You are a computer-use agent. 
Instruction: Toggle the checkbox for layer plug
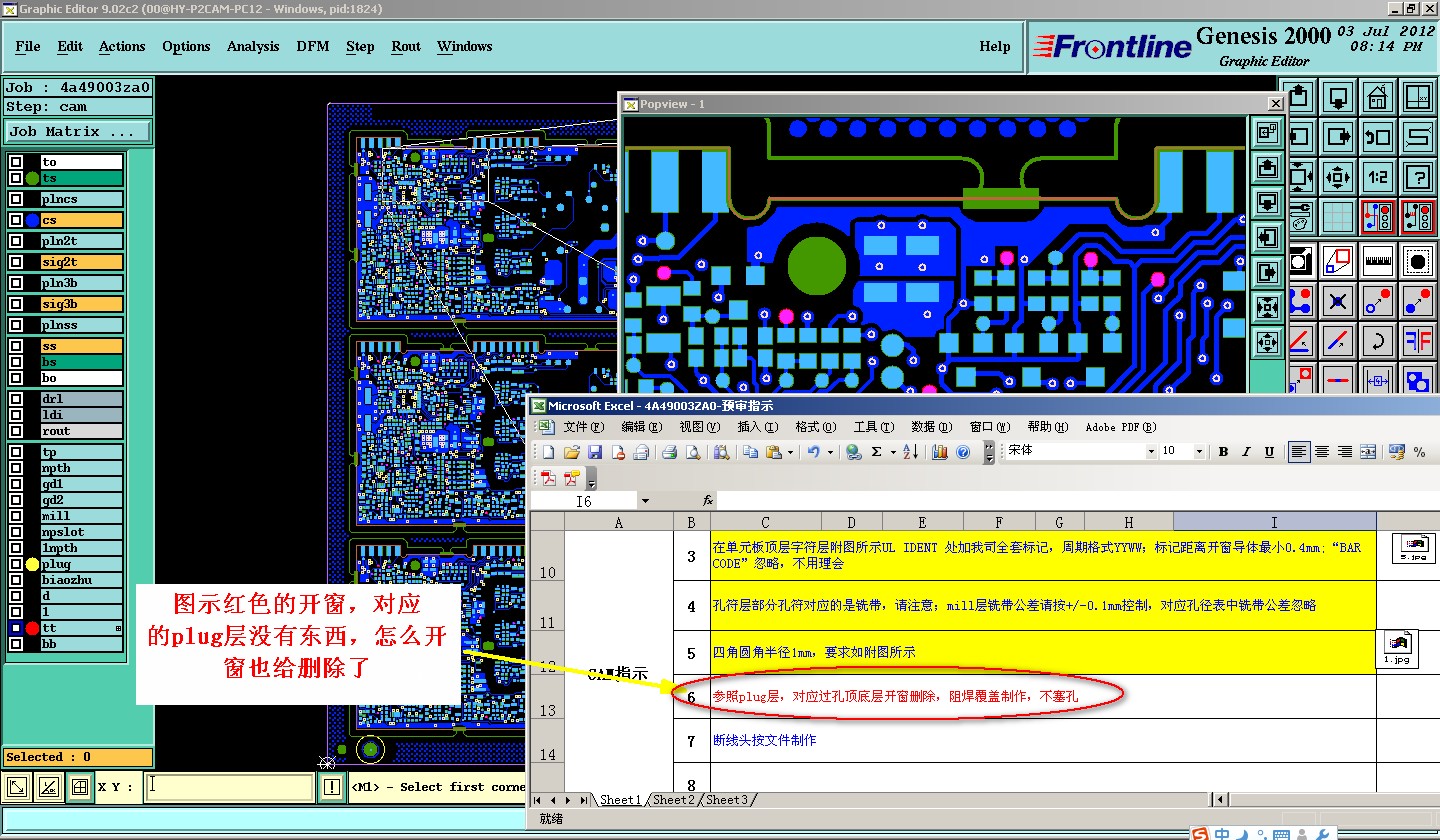tap(16, 564)
